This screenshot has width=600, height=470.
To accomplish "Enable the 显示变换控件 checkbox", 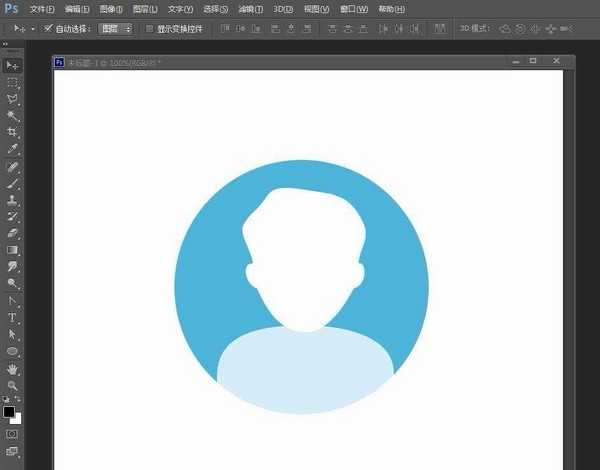I will pos(149,29).
